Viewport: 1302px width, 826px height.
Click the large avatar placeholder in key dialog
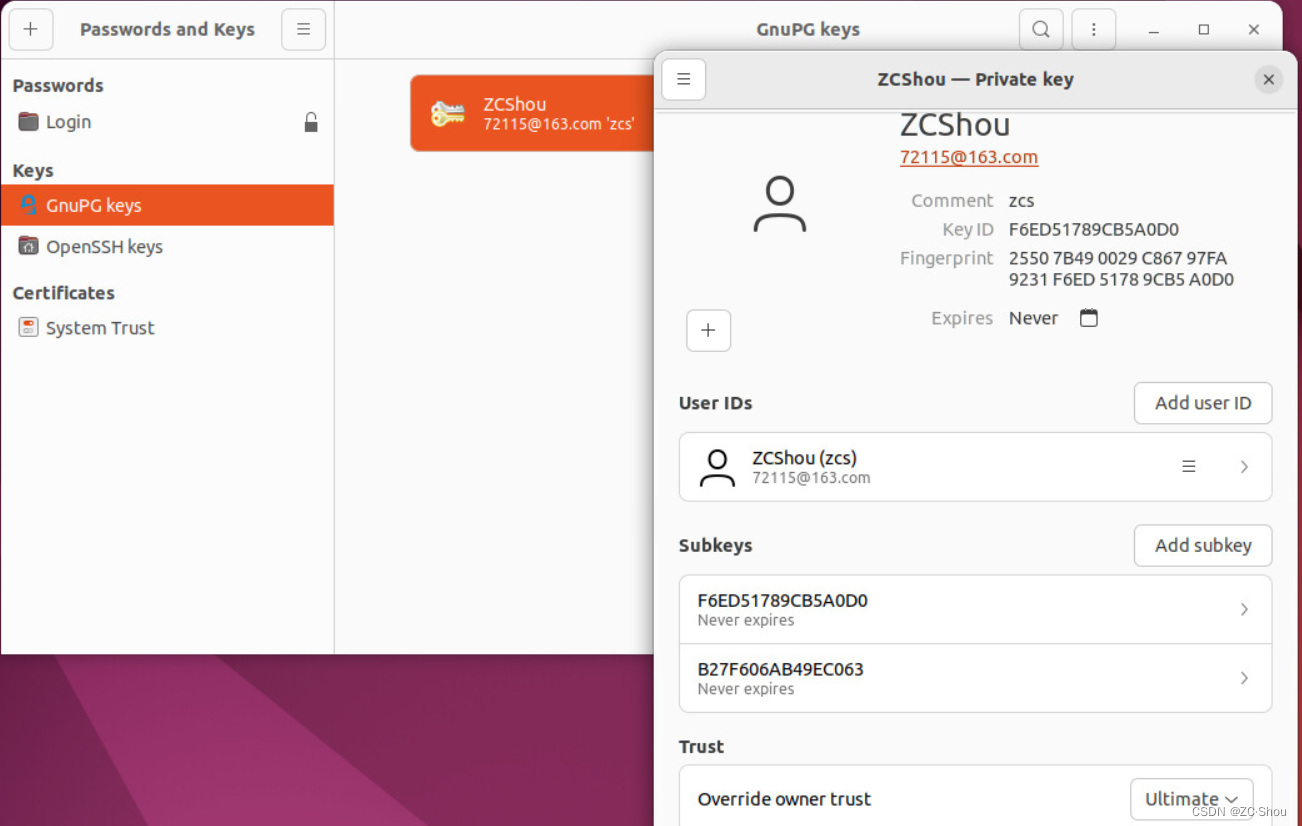click(780, 204)
